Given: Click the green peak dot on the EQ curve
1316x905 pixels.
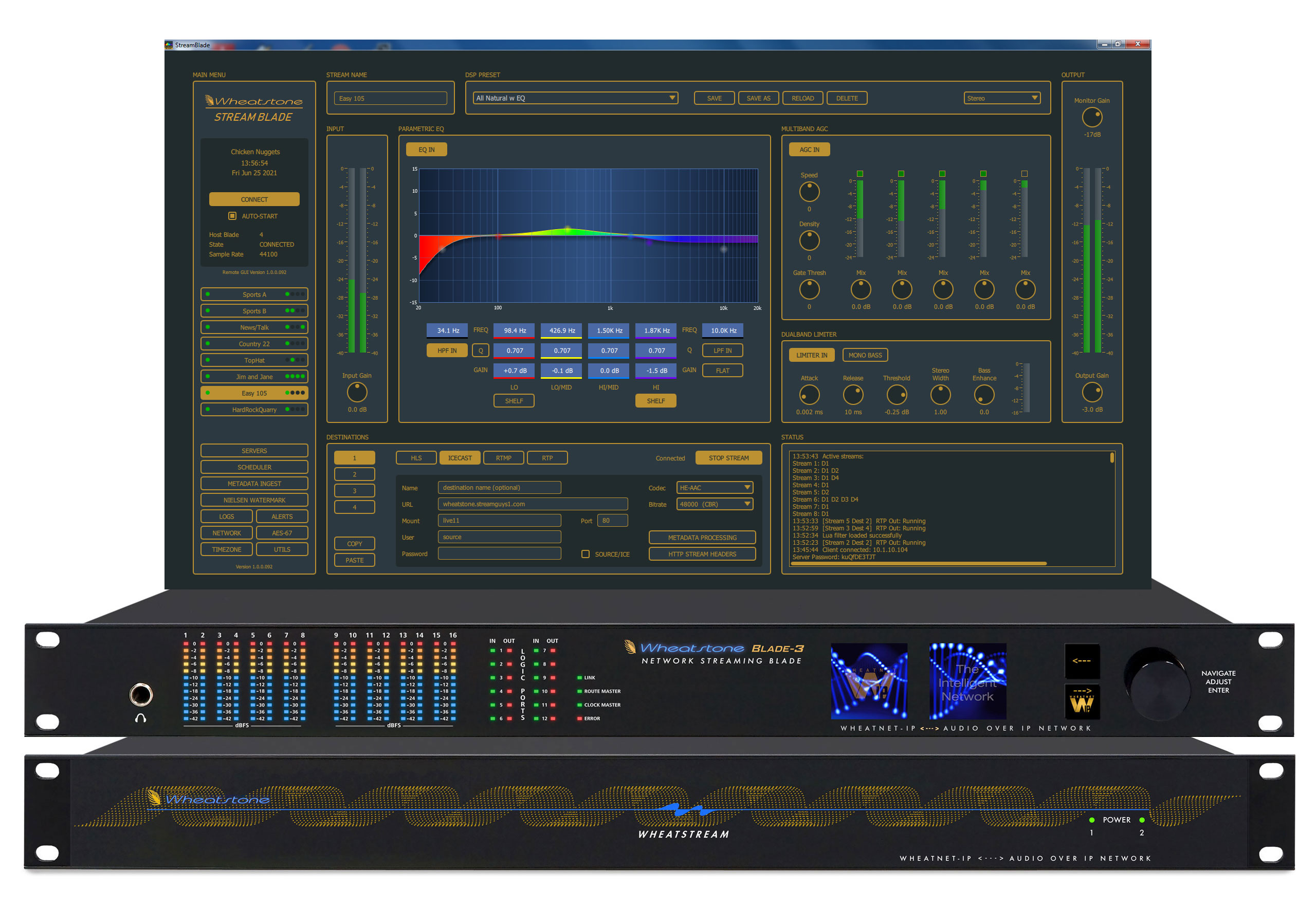Looking at the screenshot, I should [566, 230].
